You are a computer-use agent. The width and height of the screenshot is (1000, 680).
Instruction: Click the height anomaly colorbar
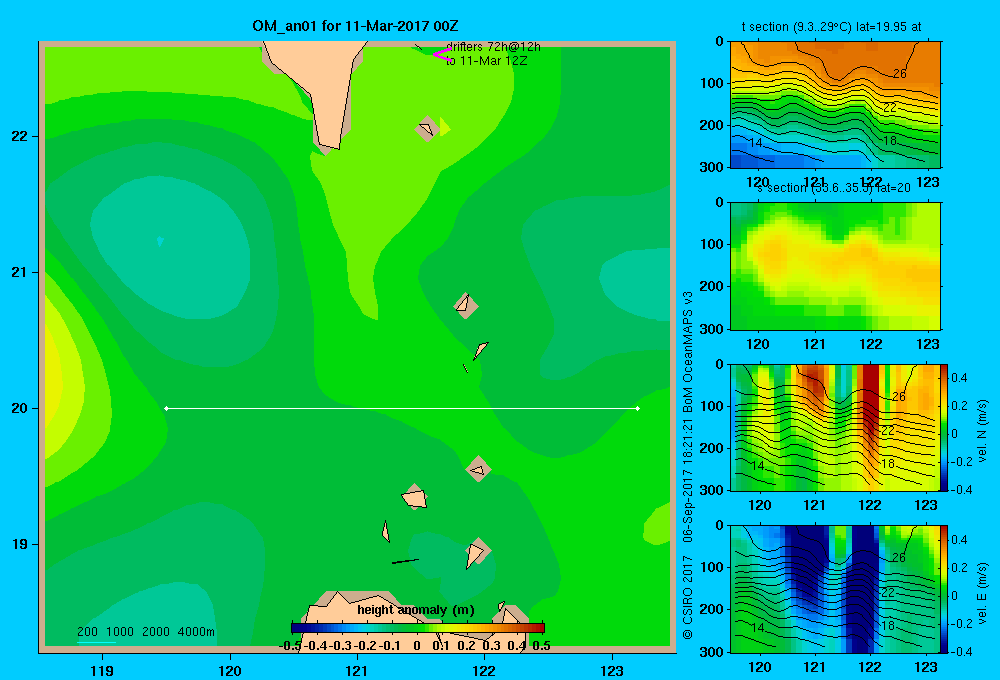418,628
